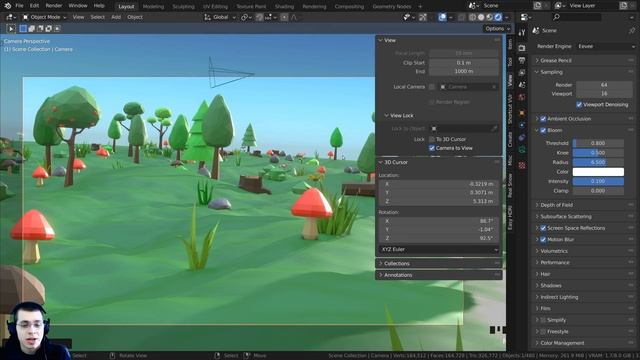This screenshot has height=360, width=640.
Task: Toggle the Viewport Denoising checkbox
Action: click(579, 105)
